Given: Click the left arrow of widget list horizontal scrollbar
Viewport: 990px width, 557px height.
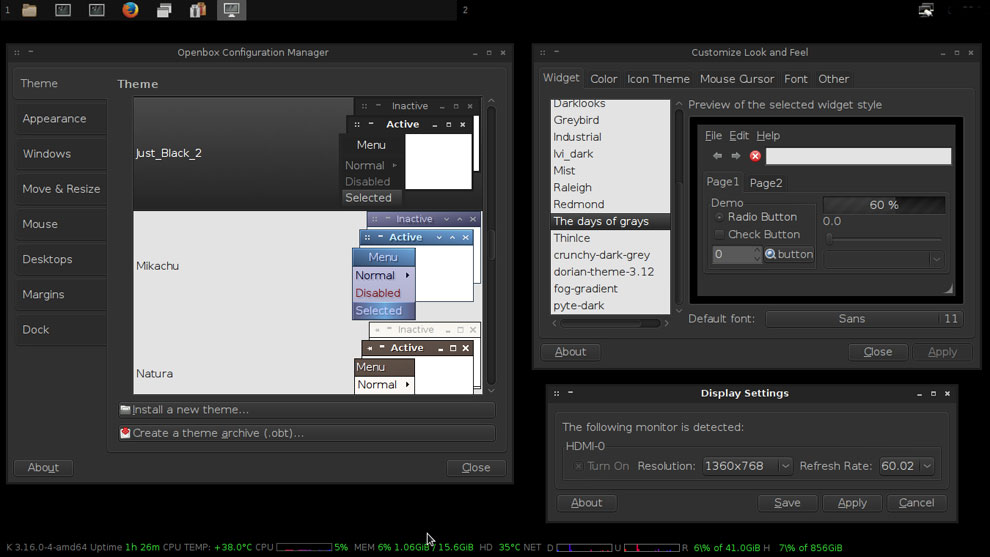Looking at the screenshot, I should (x=554, y=323).
